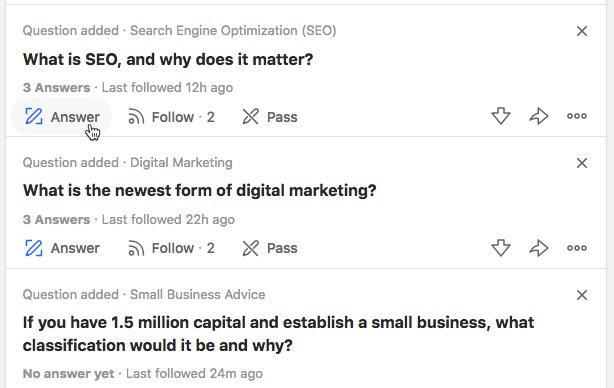This screenshot has height=388, width=614.
Task: Dismiss the Small Business Advice question card
Action: tap(582, 295)
